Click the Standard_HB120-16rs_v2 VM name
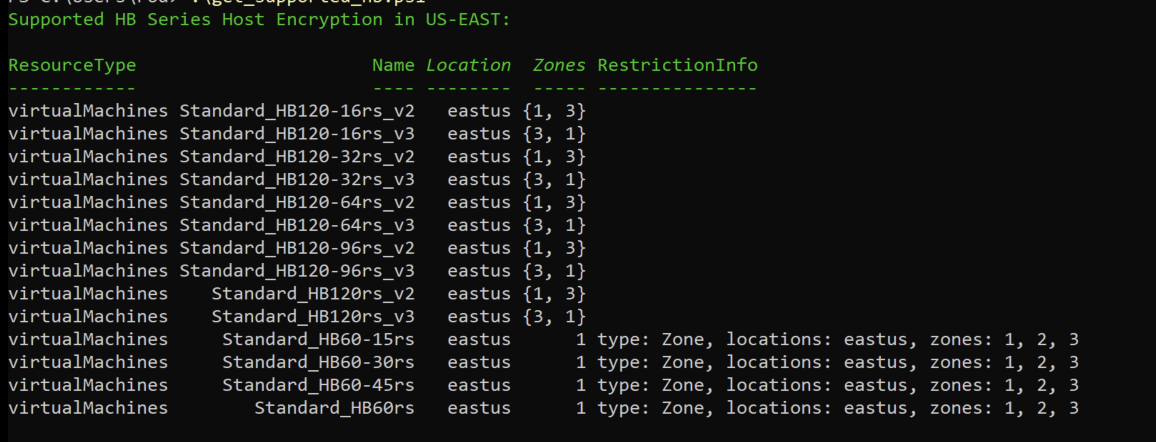Image resolution: width=1156 pixels, height=442 pixels. tap(297, 111)
